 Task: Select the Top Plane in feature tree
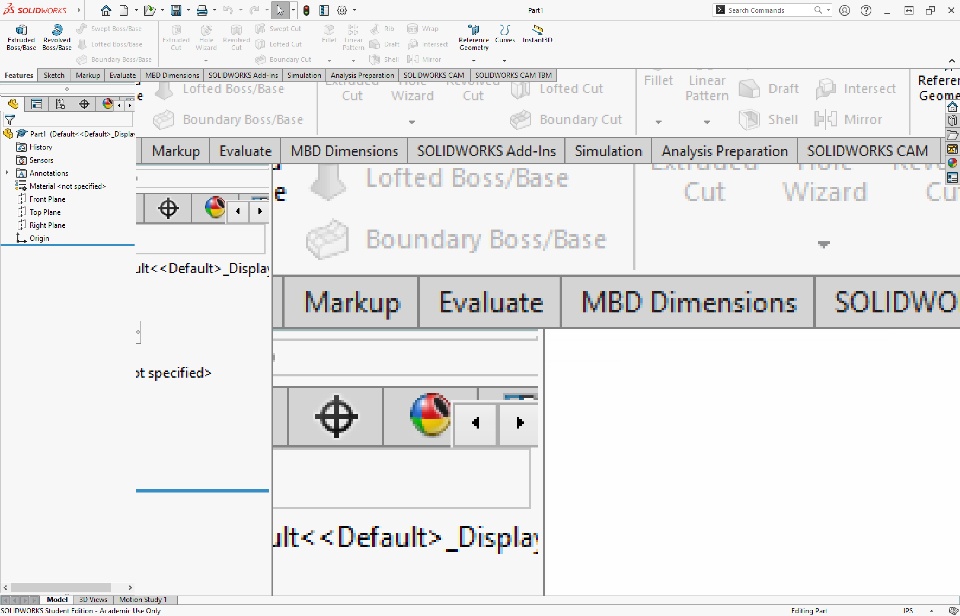(39, 212)
